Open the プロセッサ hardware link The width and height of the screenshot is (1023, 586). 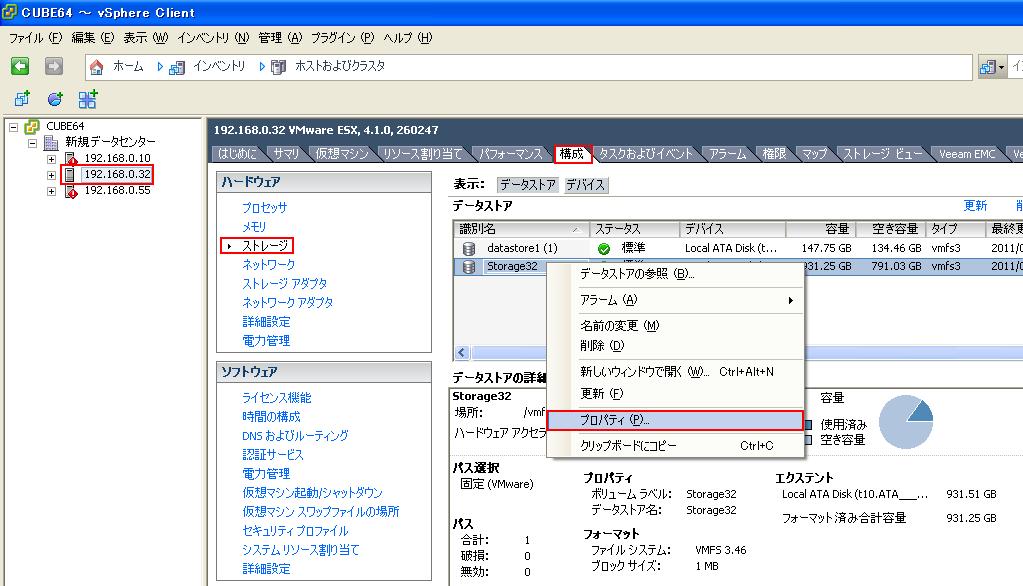point(264,208)
